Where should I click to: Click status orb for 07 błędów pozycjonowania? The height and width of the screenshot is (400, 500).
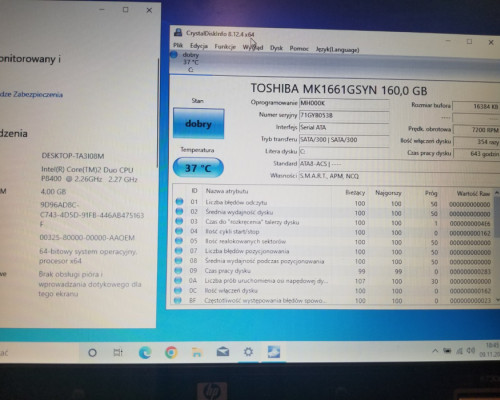[x=179, y=250]
